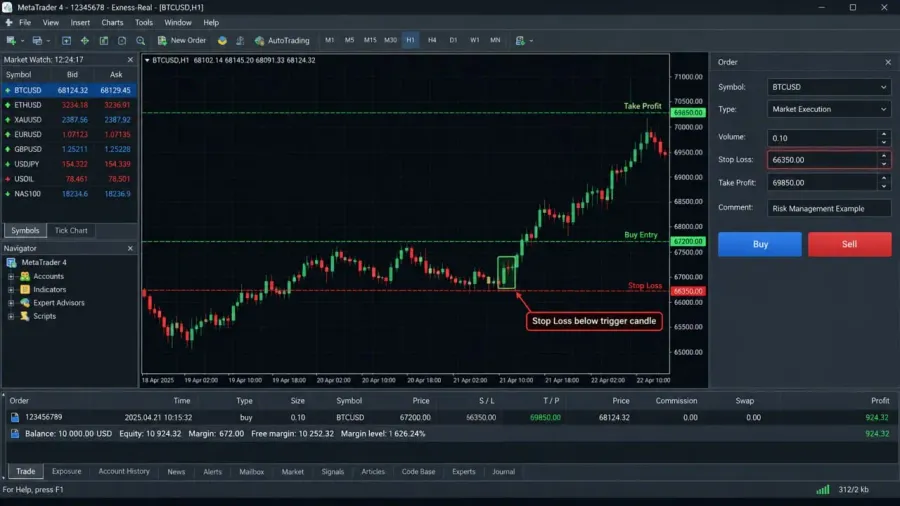Toggle the Market Watch window icon

point(67,40)
